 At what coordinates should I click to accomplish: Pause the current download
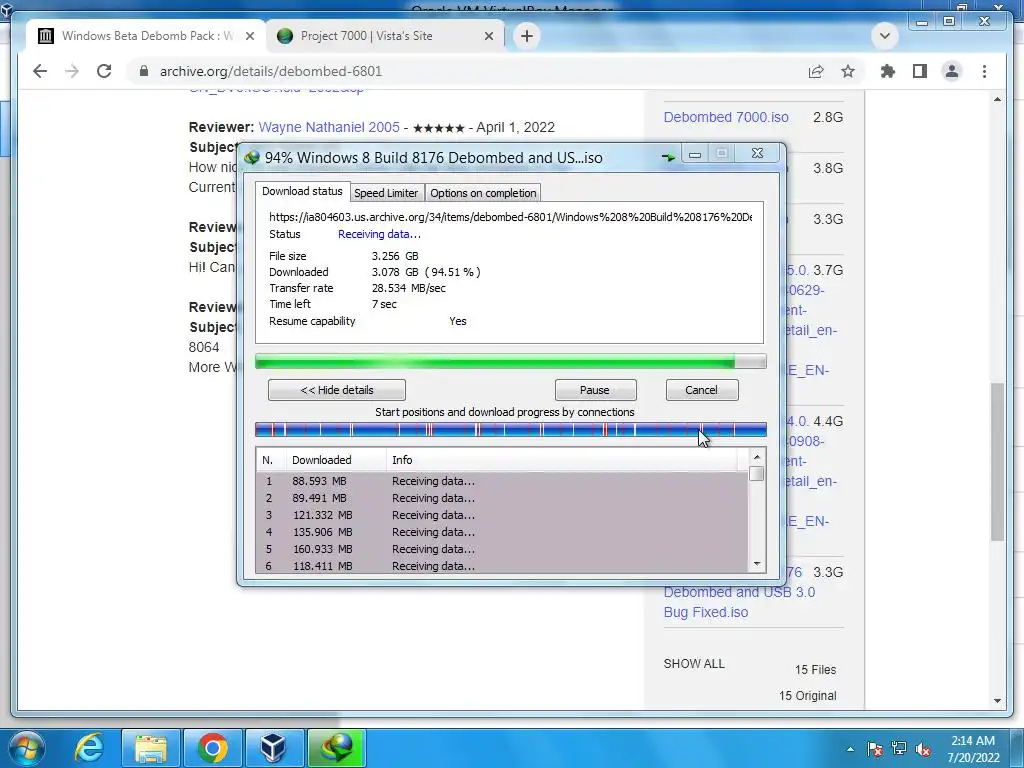tap(595, 390)
